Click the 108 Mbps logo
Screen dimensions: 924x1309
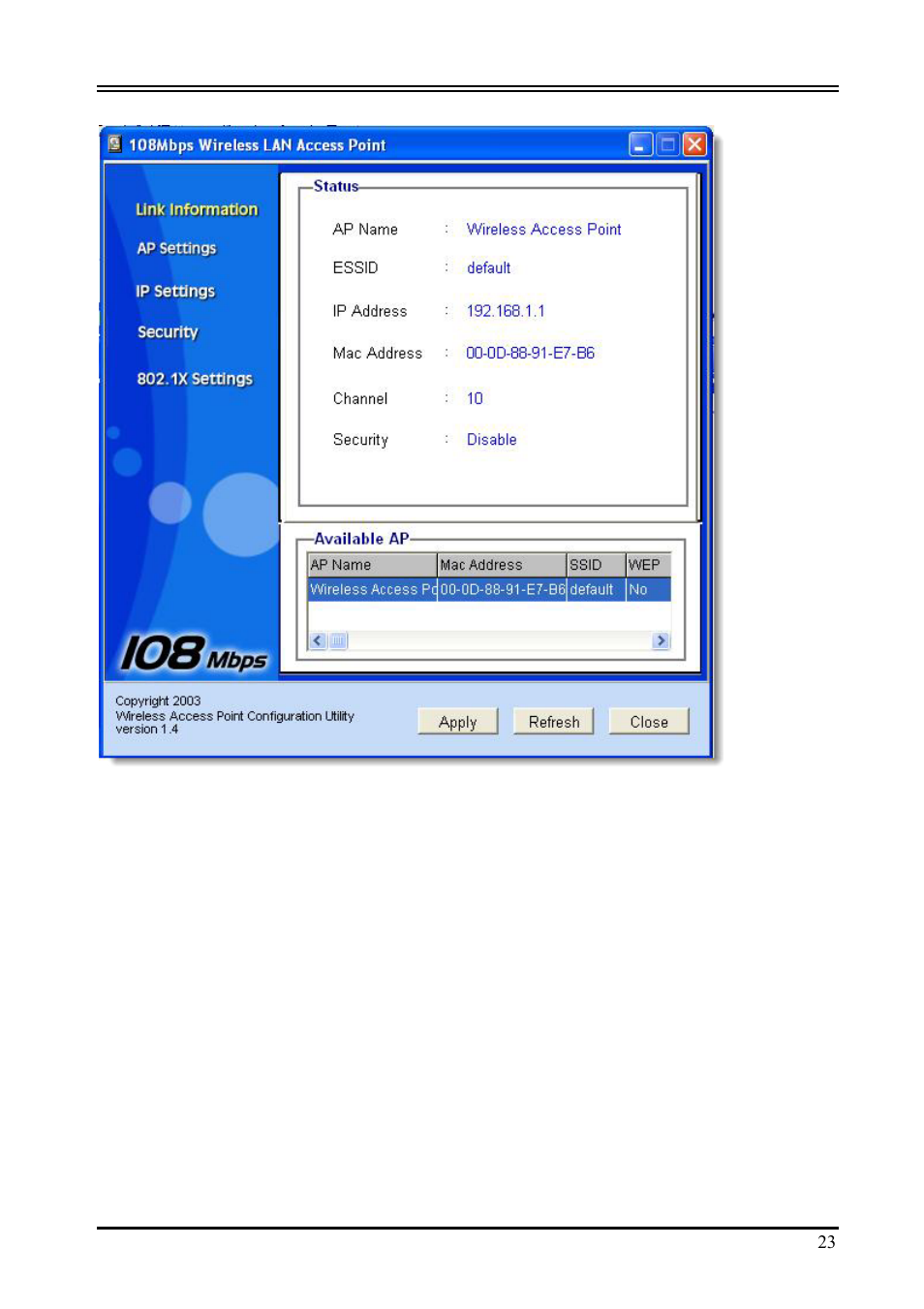(x=193, y=654)
